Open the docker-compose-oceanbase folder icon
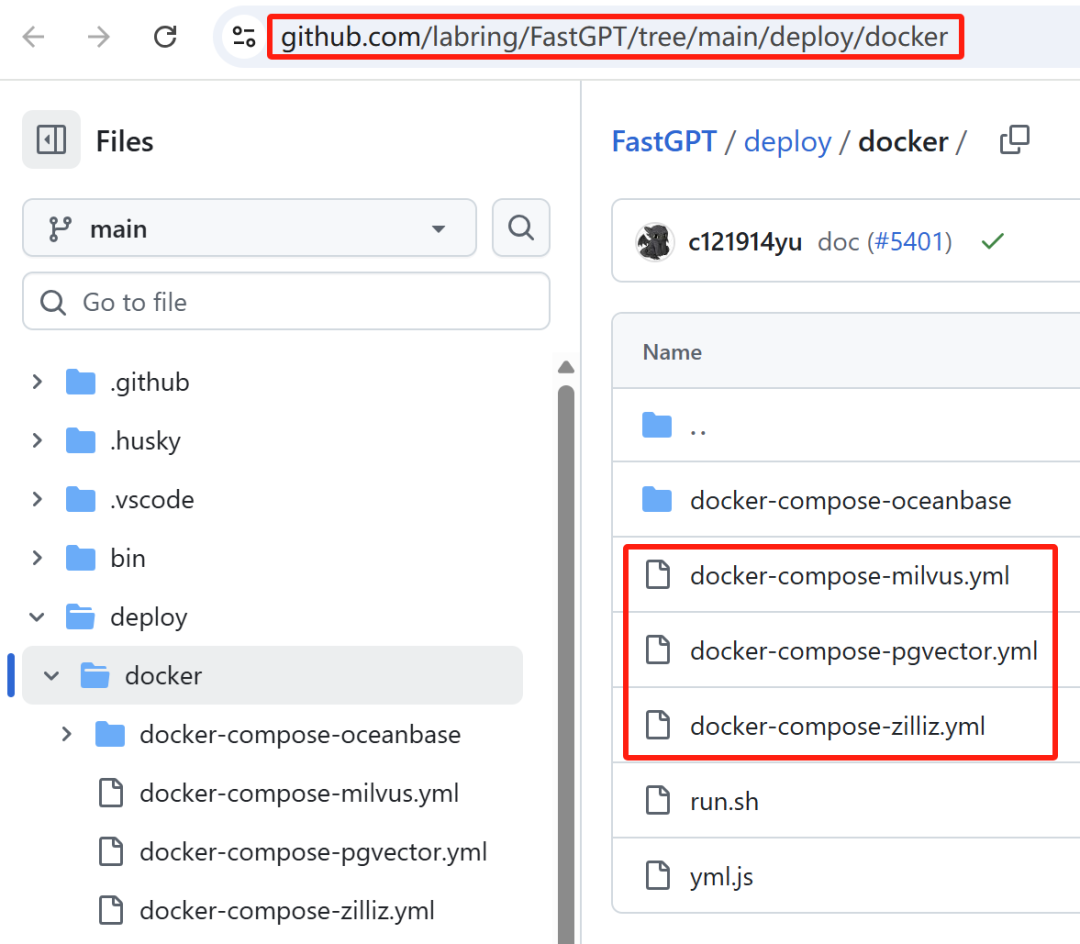Image resolution: width=1080 pixels, height=944 pixels. [657, 500]
